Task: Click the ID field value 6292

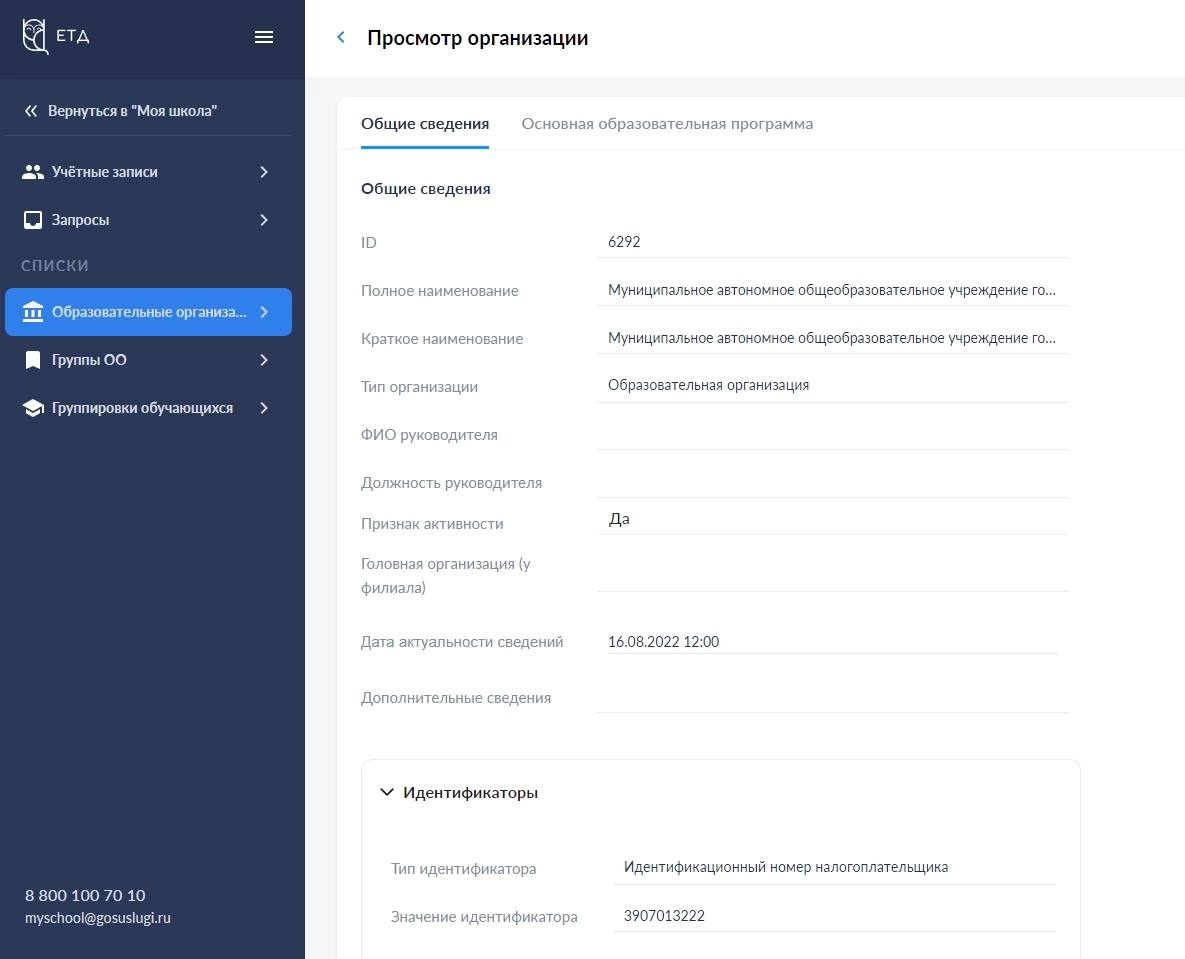Action: (624, 242)
